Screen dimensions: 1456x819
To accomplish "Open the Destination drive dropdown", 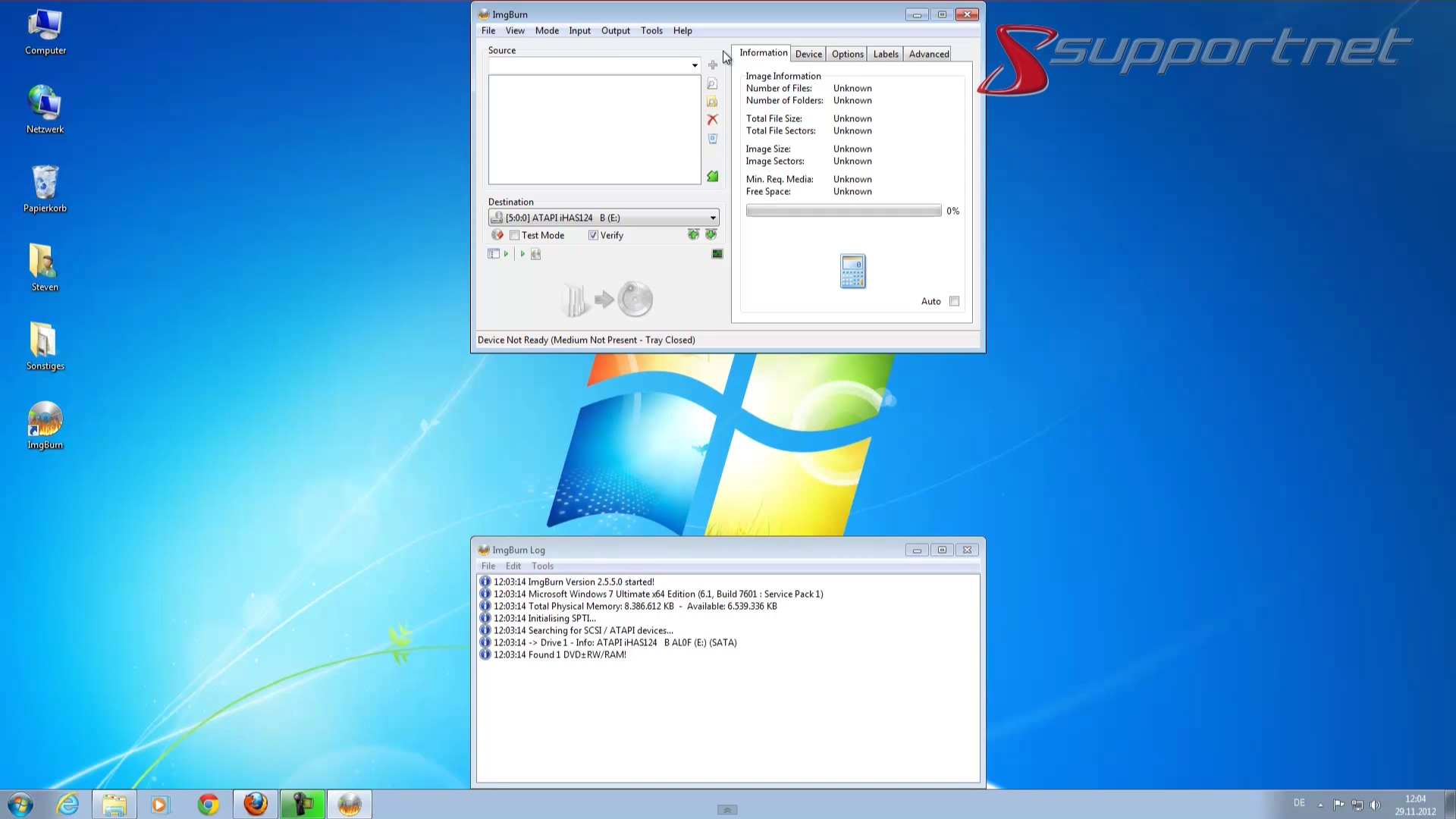I will [x=711, y=218].
